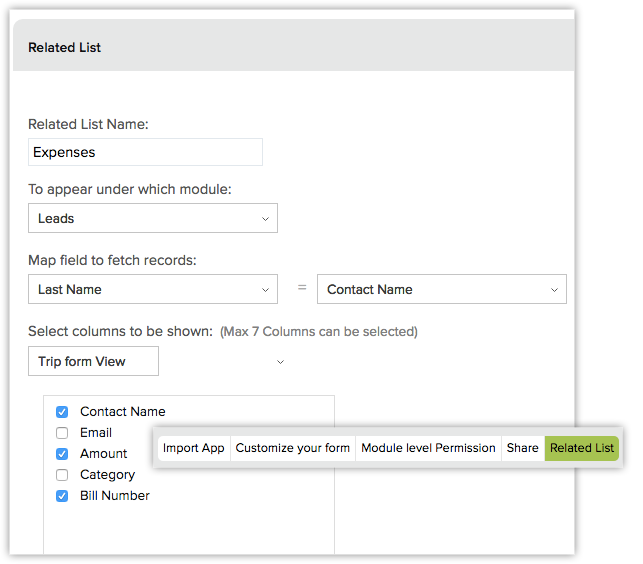Switch to Module level Permission tab

[x=428, y=448]
